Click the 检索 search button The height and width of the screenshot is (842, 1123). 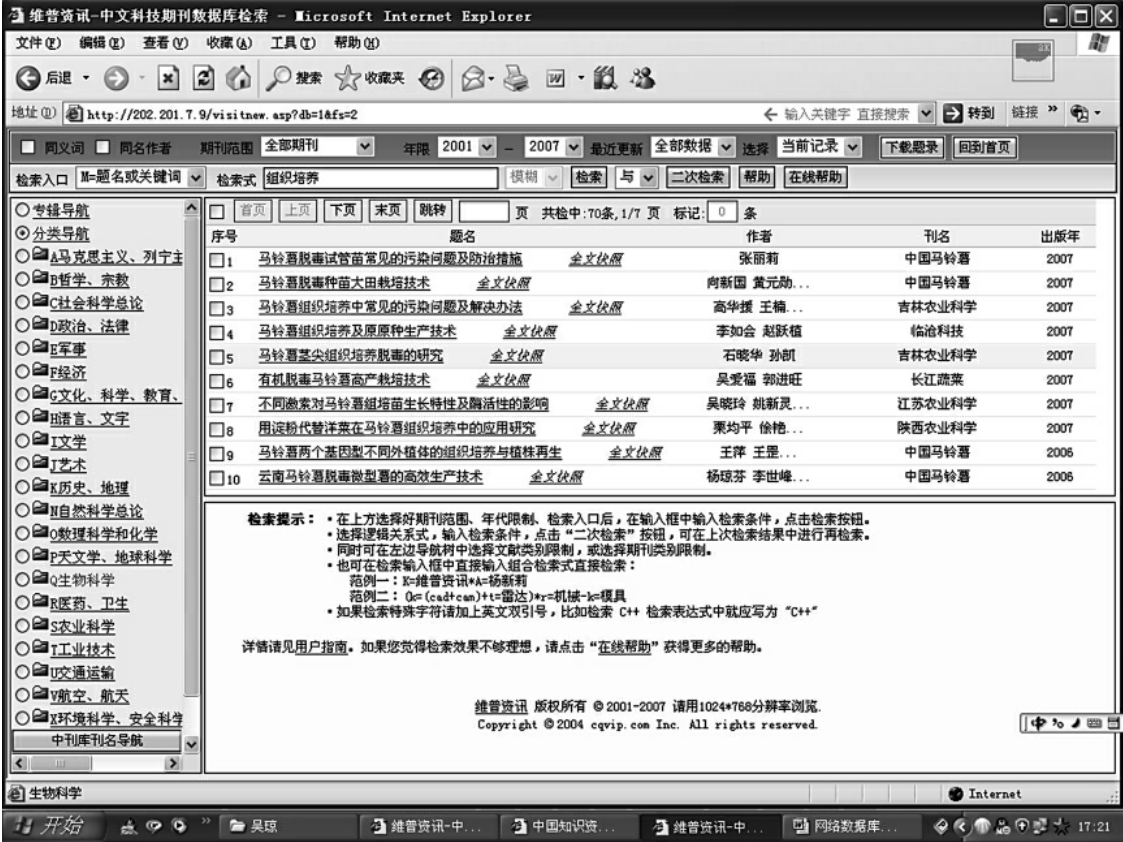tap(589, 177)
